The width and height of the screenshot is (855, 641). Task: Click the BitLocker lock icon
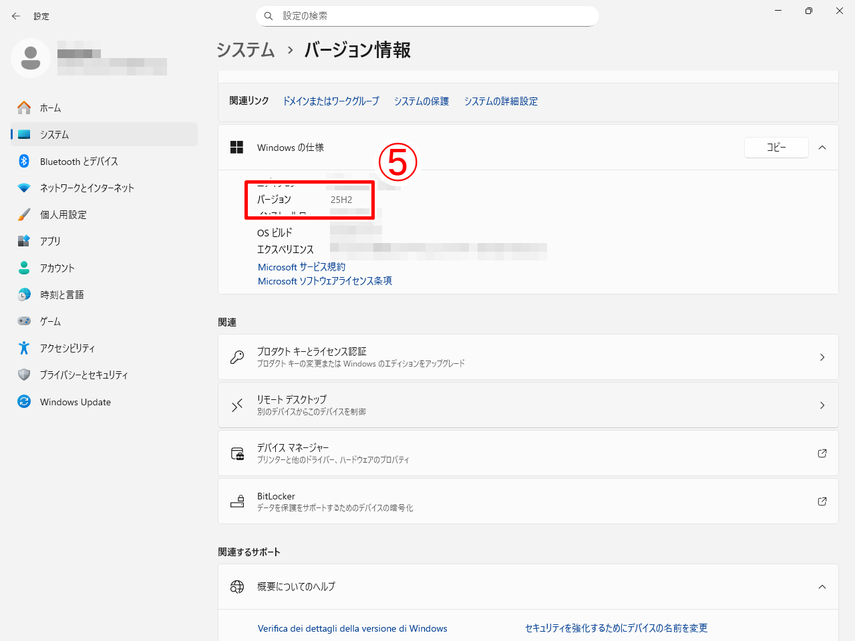237,501
